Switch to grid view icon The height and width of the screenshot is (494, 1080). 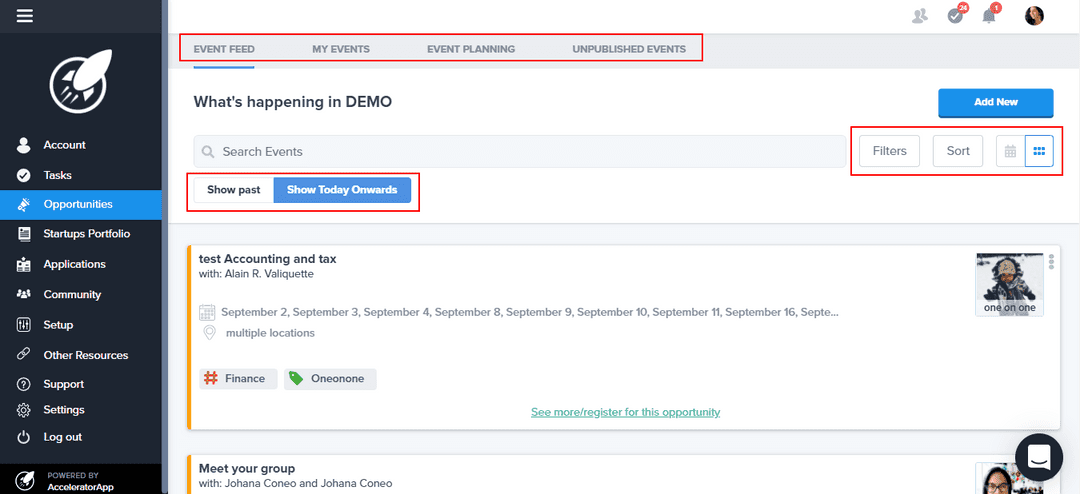click(1039, 152)
